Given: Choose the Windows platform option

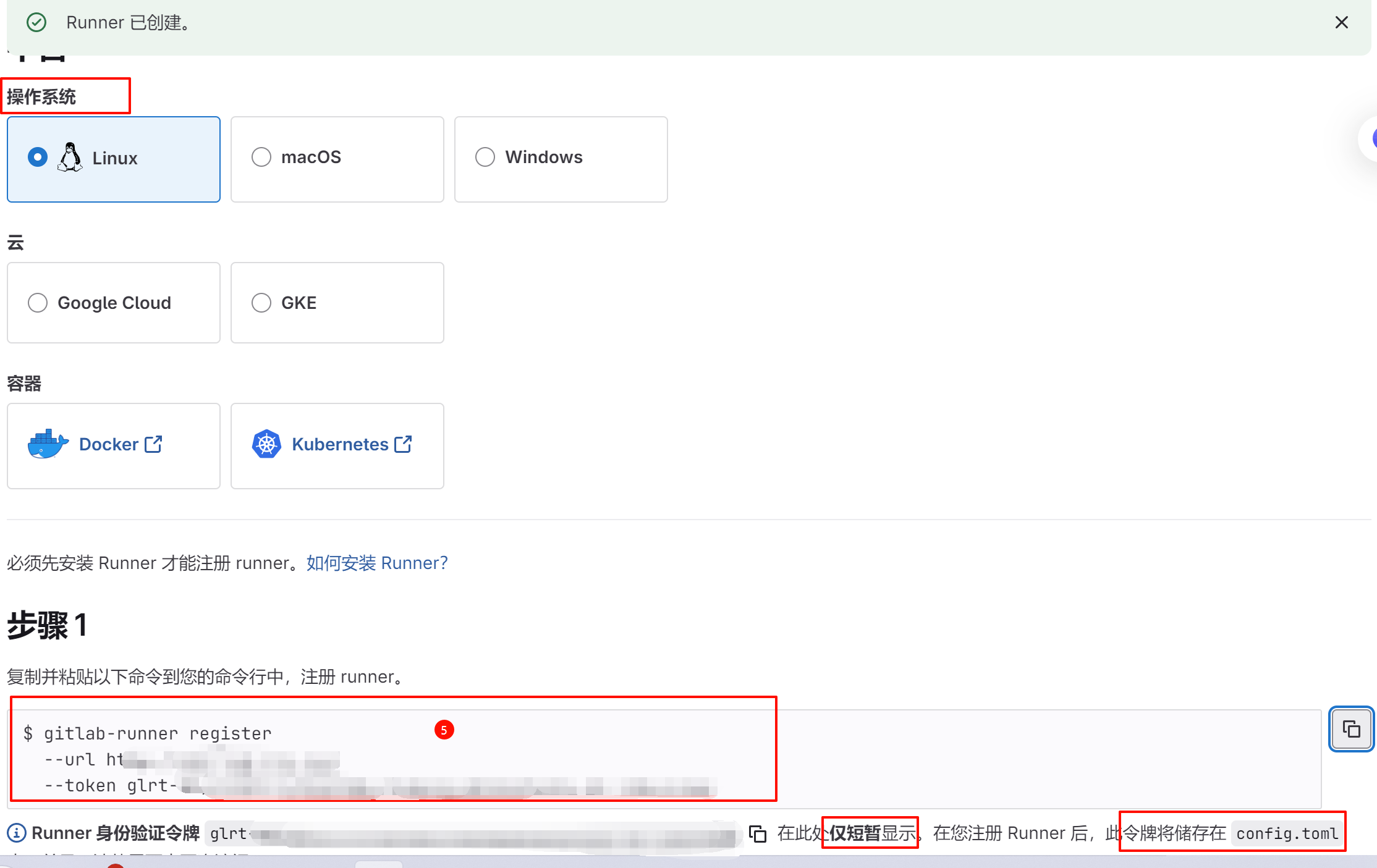Looking at the screenshot, I should click(x=485, y=157).
